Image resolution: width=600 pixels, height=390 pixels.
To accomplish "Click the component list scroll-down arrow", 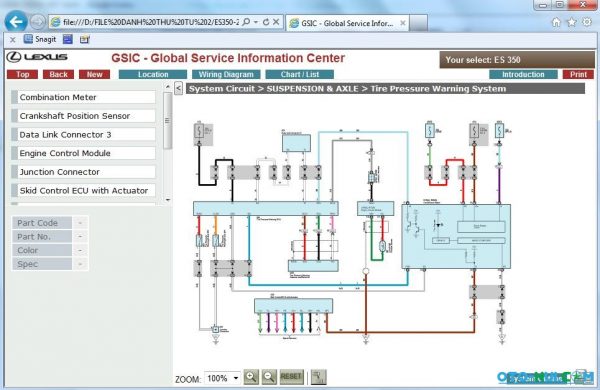I will 168,200.
